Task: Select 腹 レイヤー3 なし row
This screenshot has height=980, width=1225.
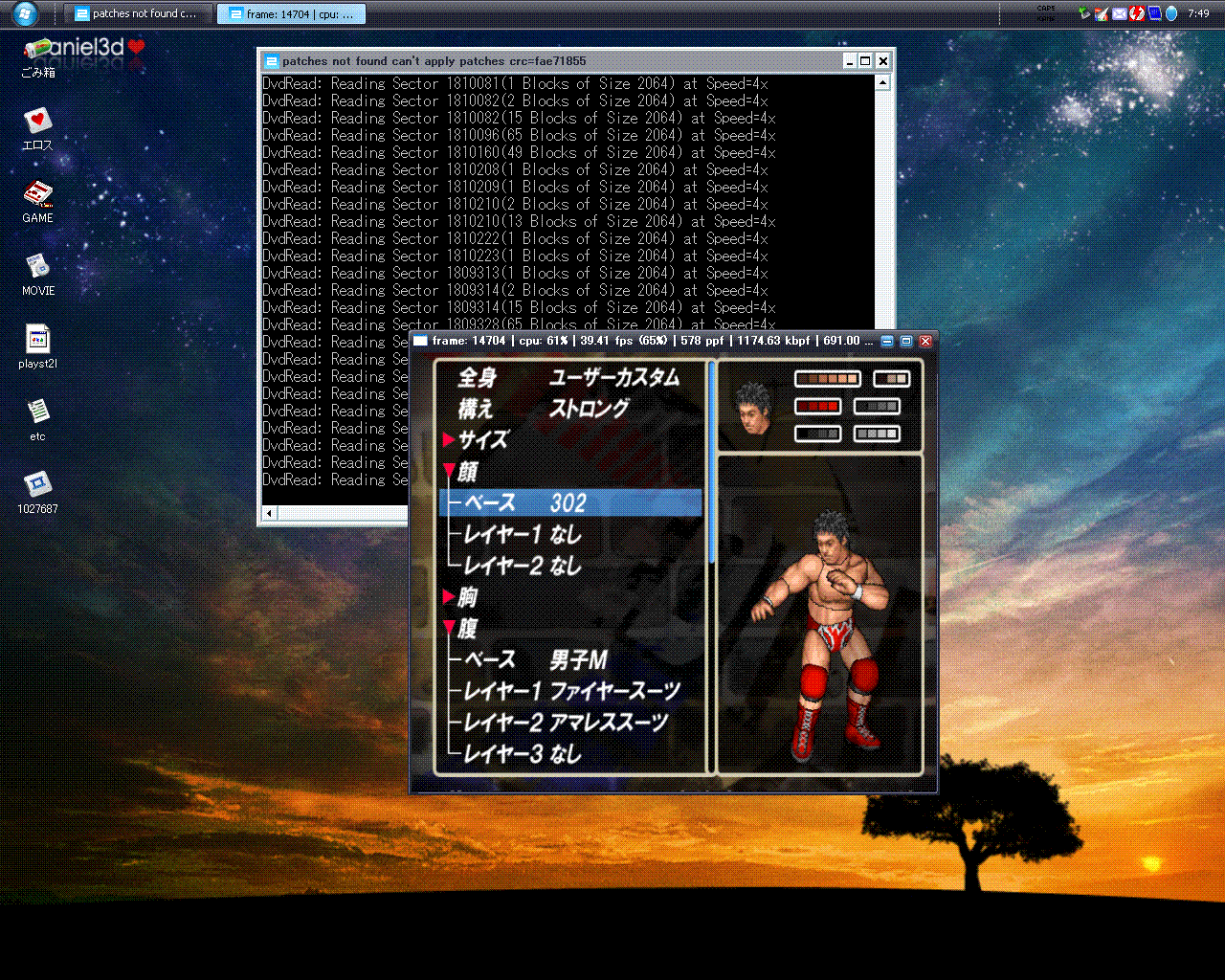Action: pyautogui.click(x=570, y=755)
